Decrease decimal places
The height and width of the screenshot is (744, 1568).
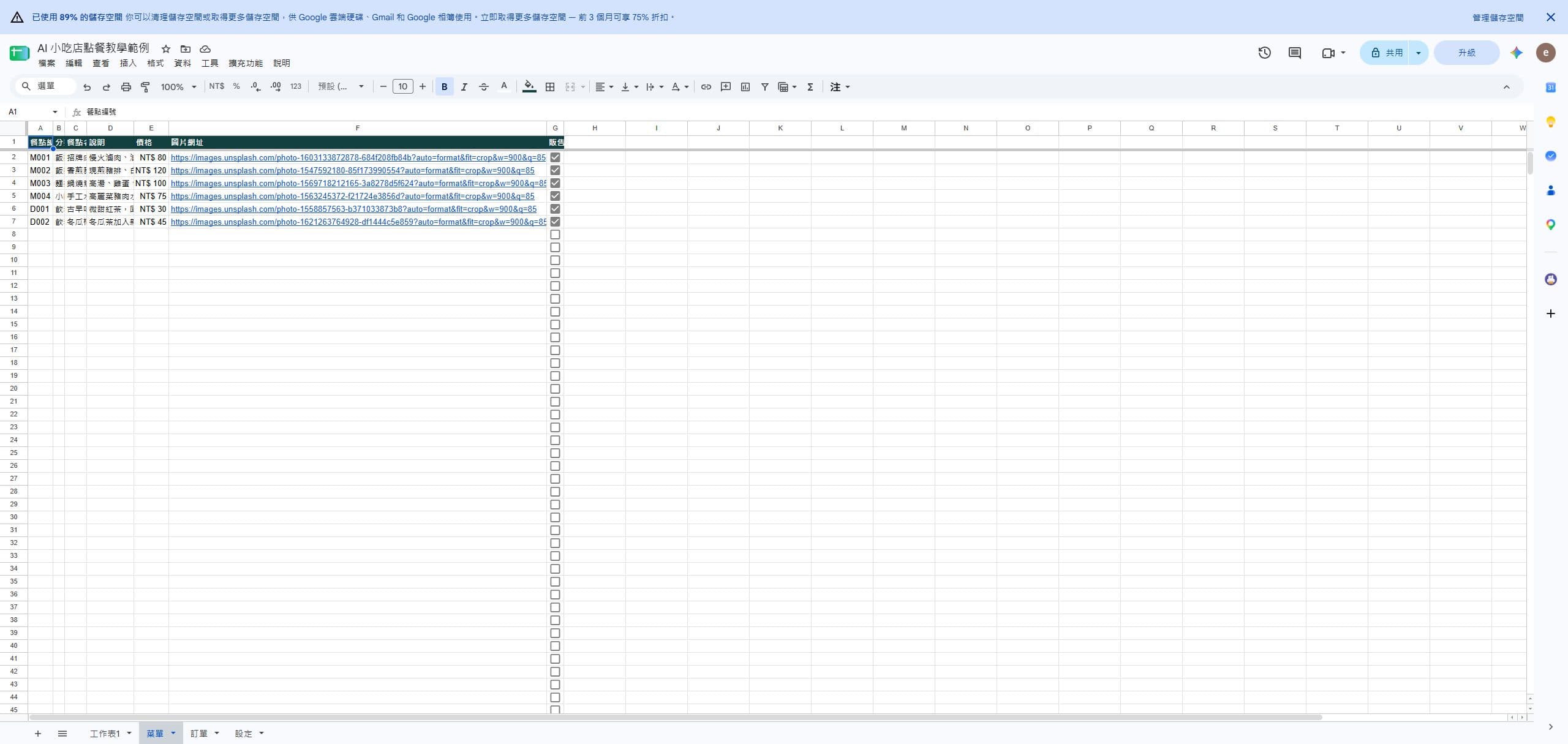(255, 87)
